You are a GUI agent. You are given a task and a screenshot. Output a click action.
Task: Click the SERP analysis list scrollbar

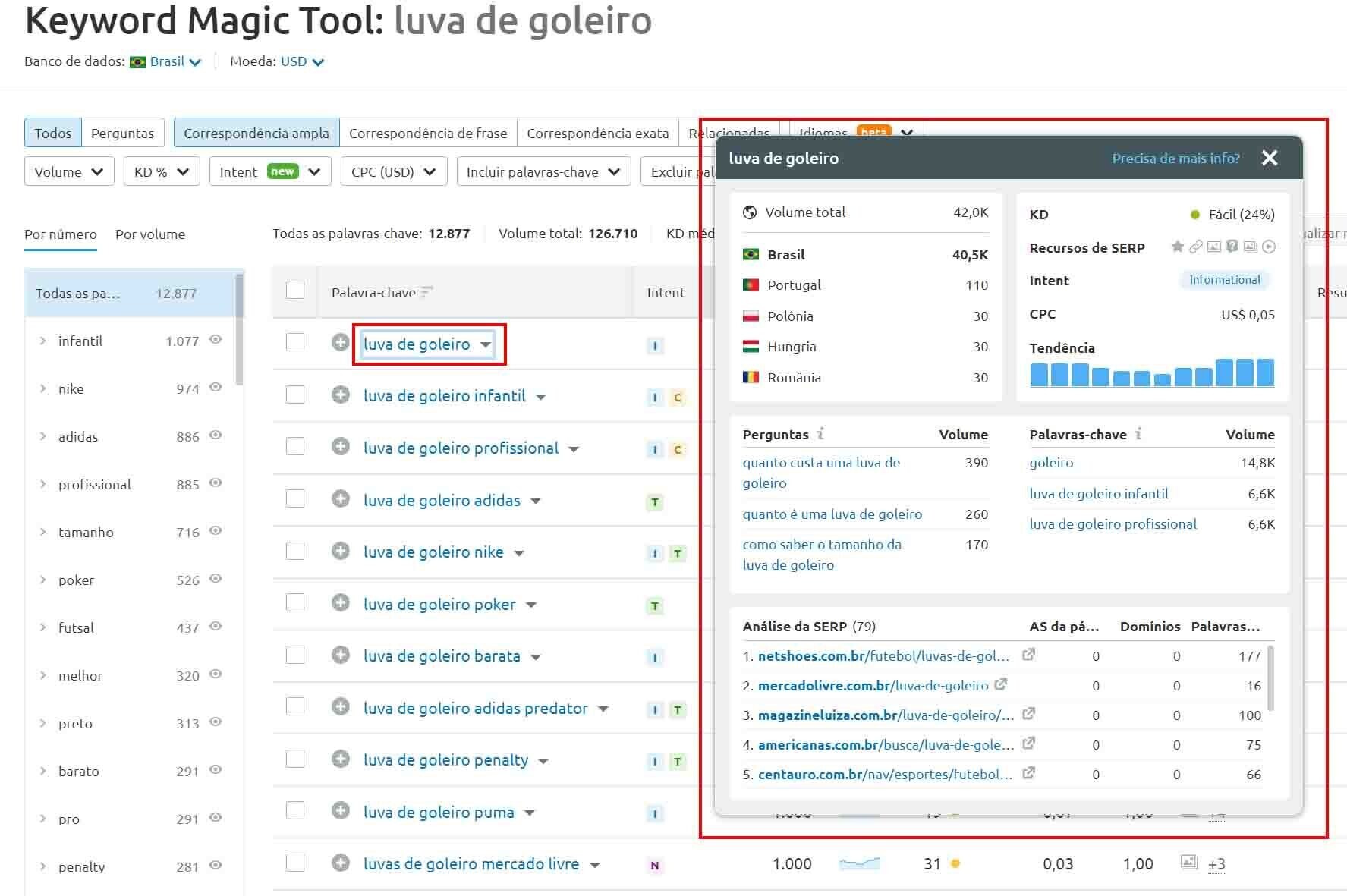(1270, 678)
